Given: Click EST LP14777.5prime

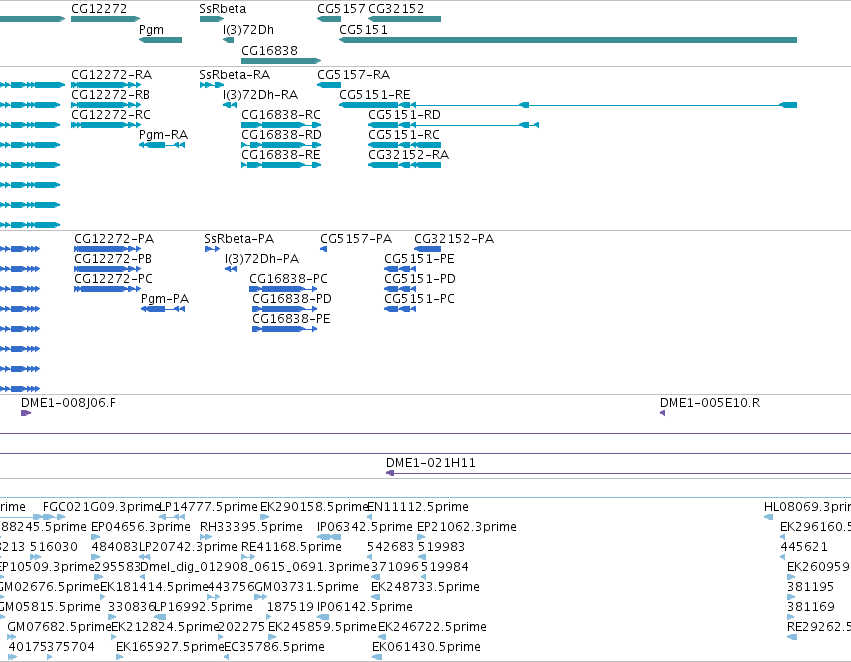Looking at the screenshot, I should tap(172, 517).
